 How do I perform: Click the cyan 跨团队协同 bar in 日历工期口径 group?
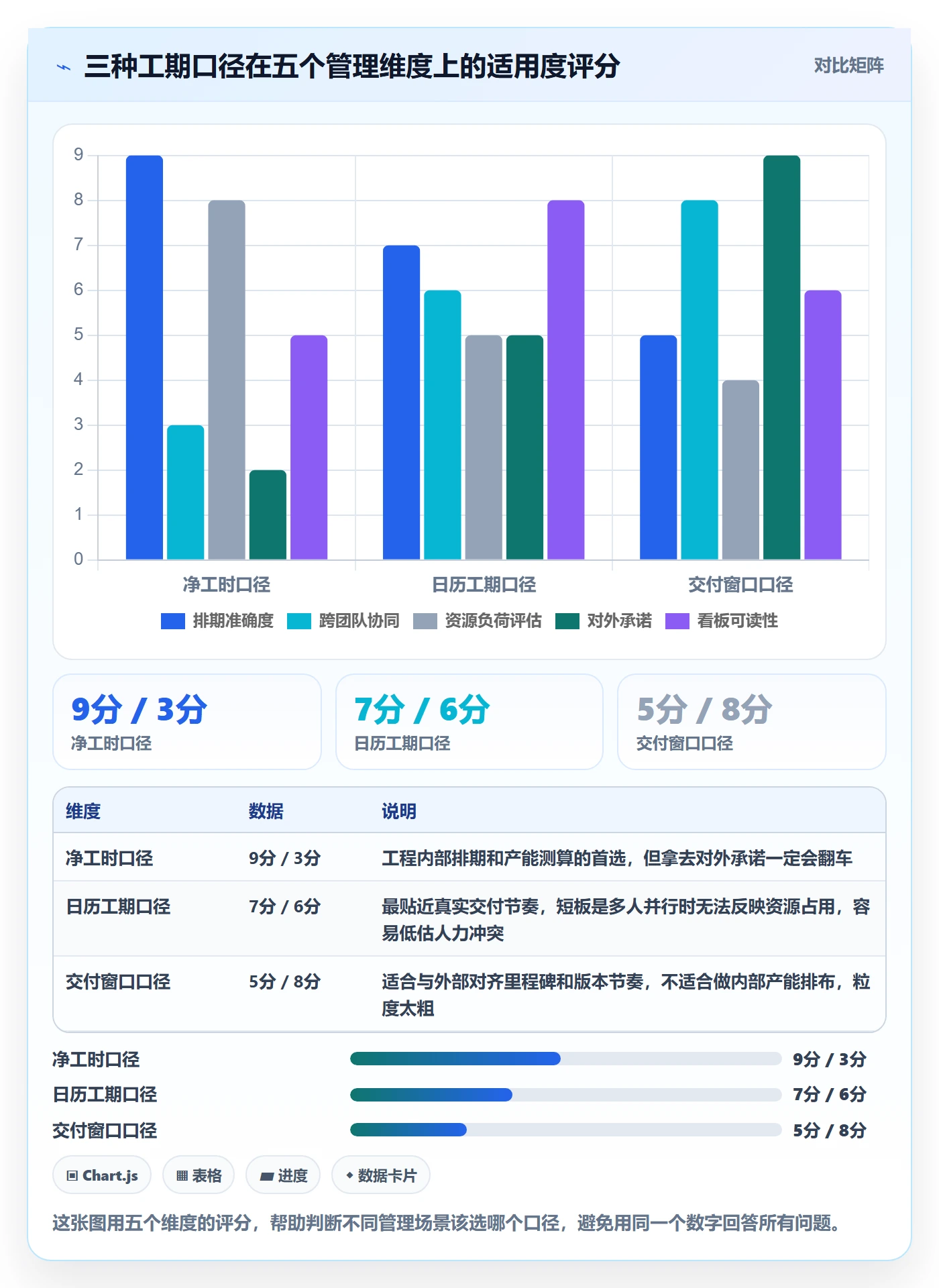click(442, 425)
